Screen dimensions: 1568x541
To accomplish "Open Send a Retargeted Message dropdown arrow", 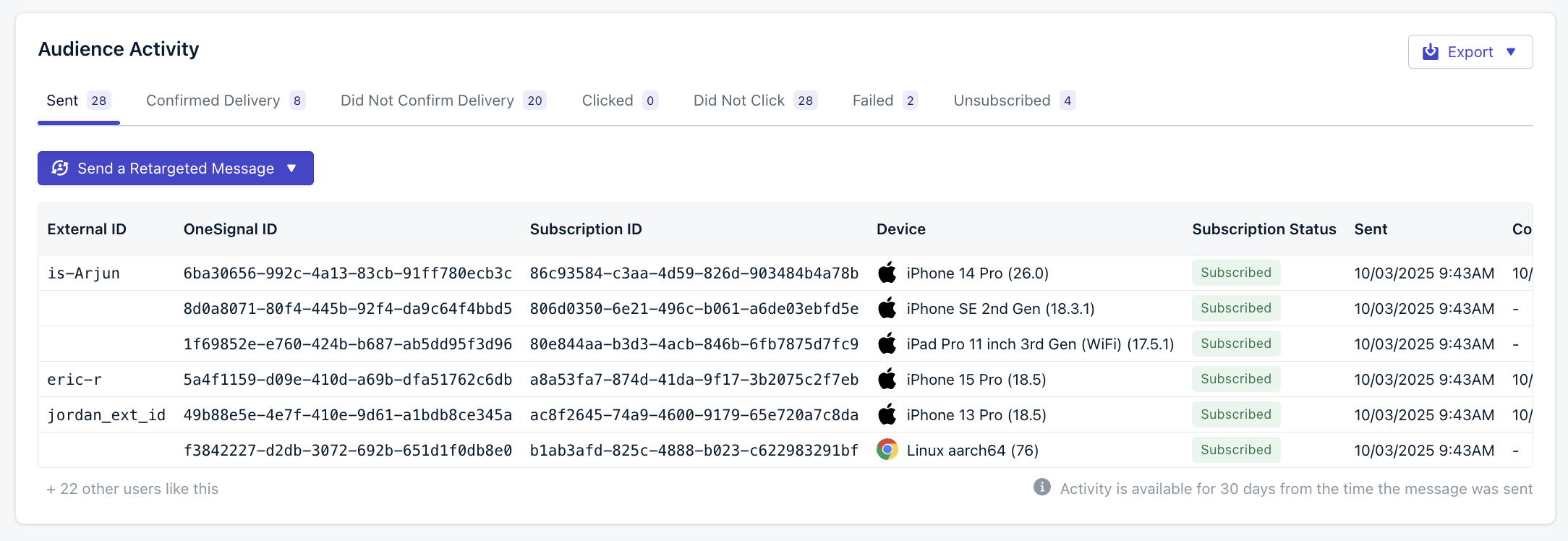I will point(292,169).
